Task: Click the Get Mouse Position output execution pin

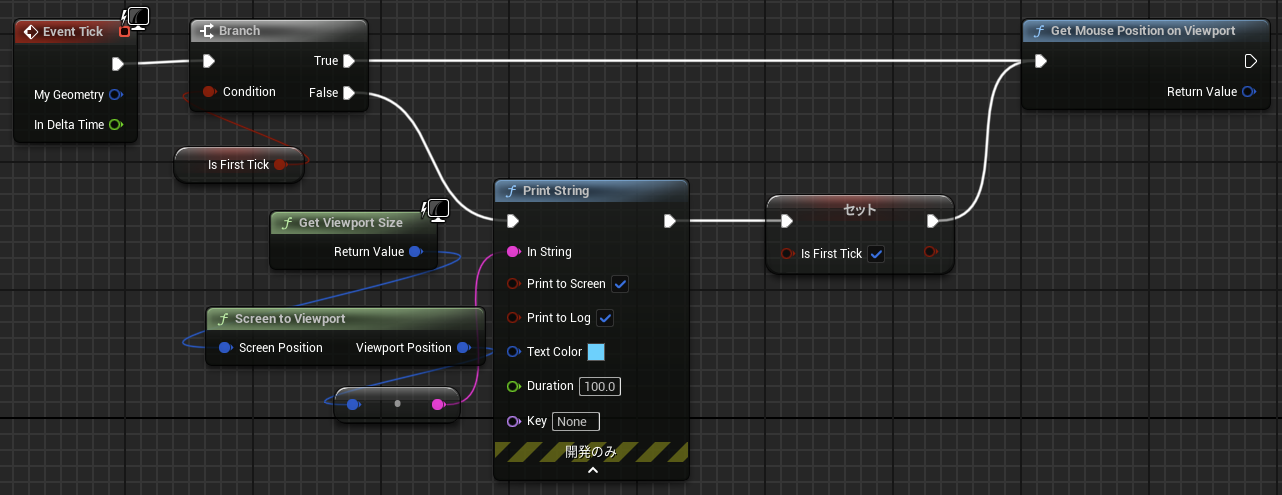Action: 1250,61
